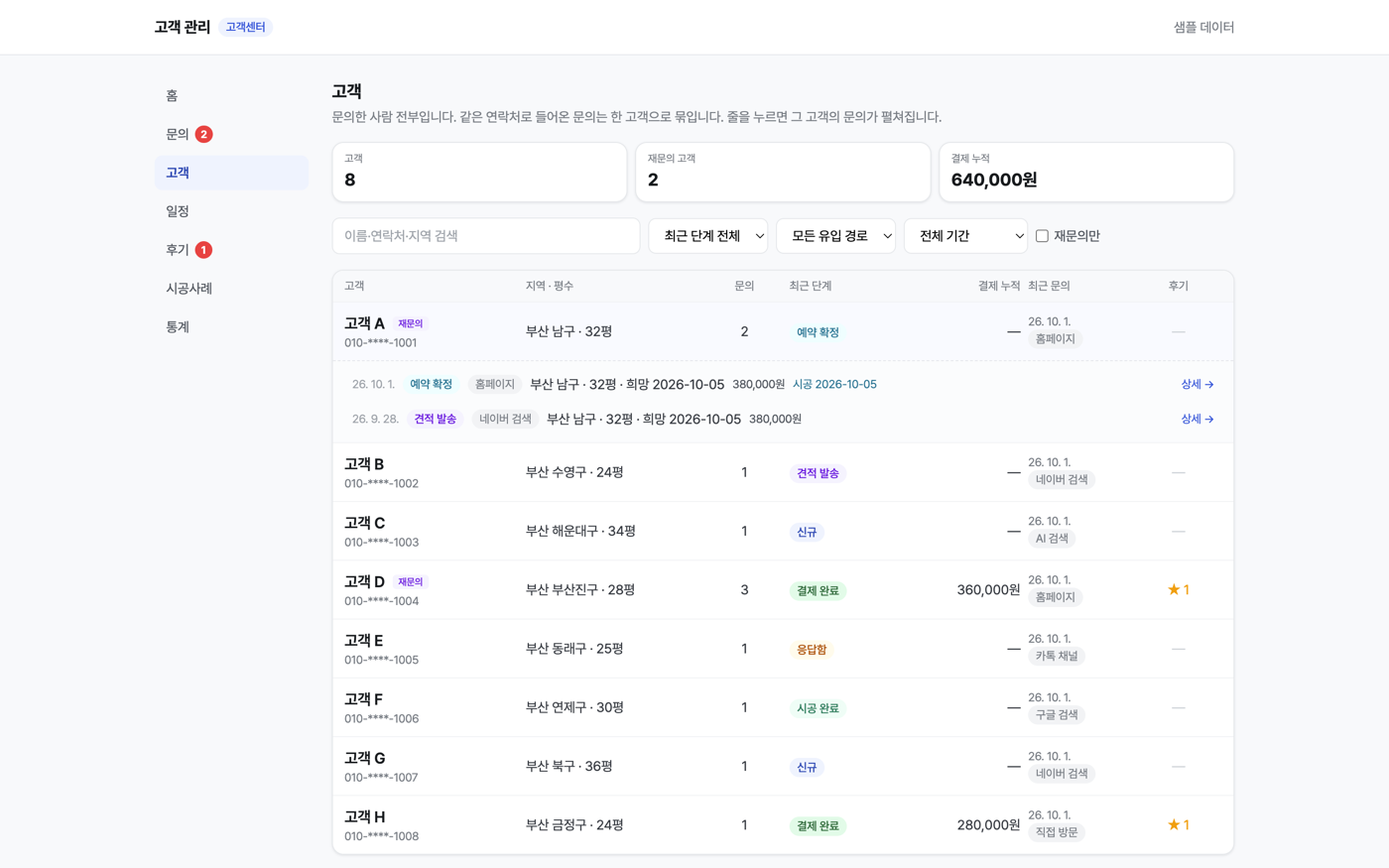Image resolution: width=1389 pixels, height=868 pixels.
Task: Click phone number 010-****-1007
Action: click(381, 778)
